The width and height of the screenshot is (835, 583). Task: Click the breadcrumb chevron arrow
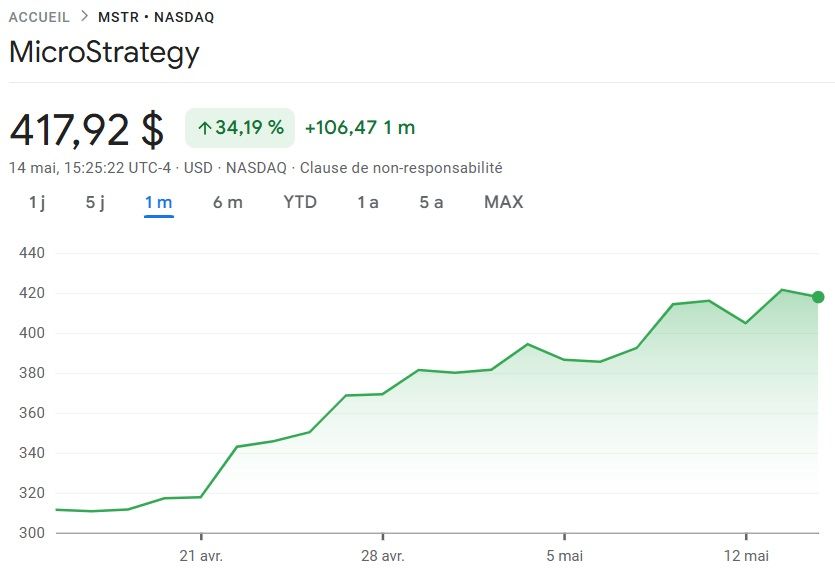[84, 17]
